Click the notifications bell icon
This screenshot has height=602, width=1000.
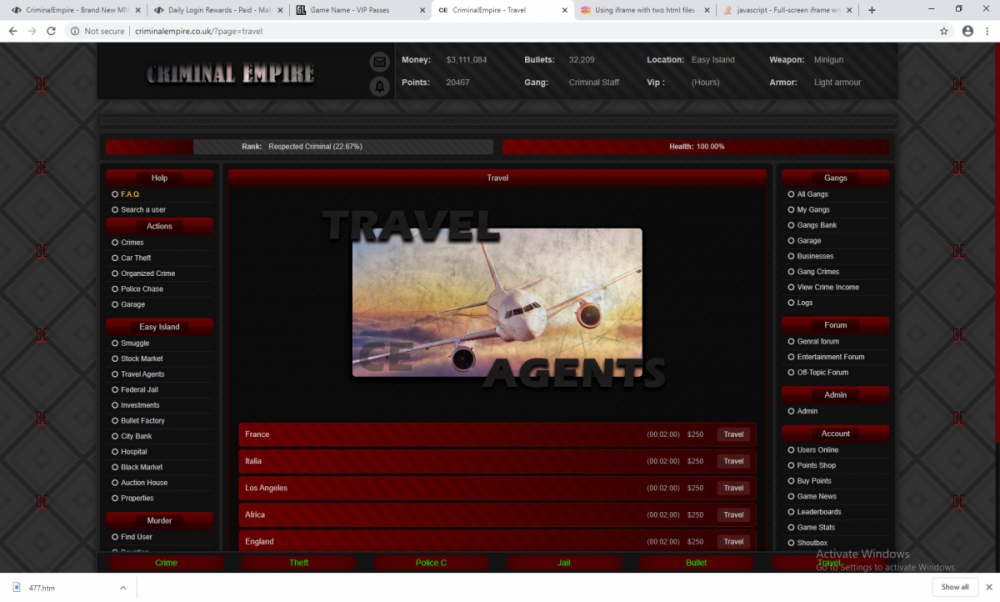380,87
